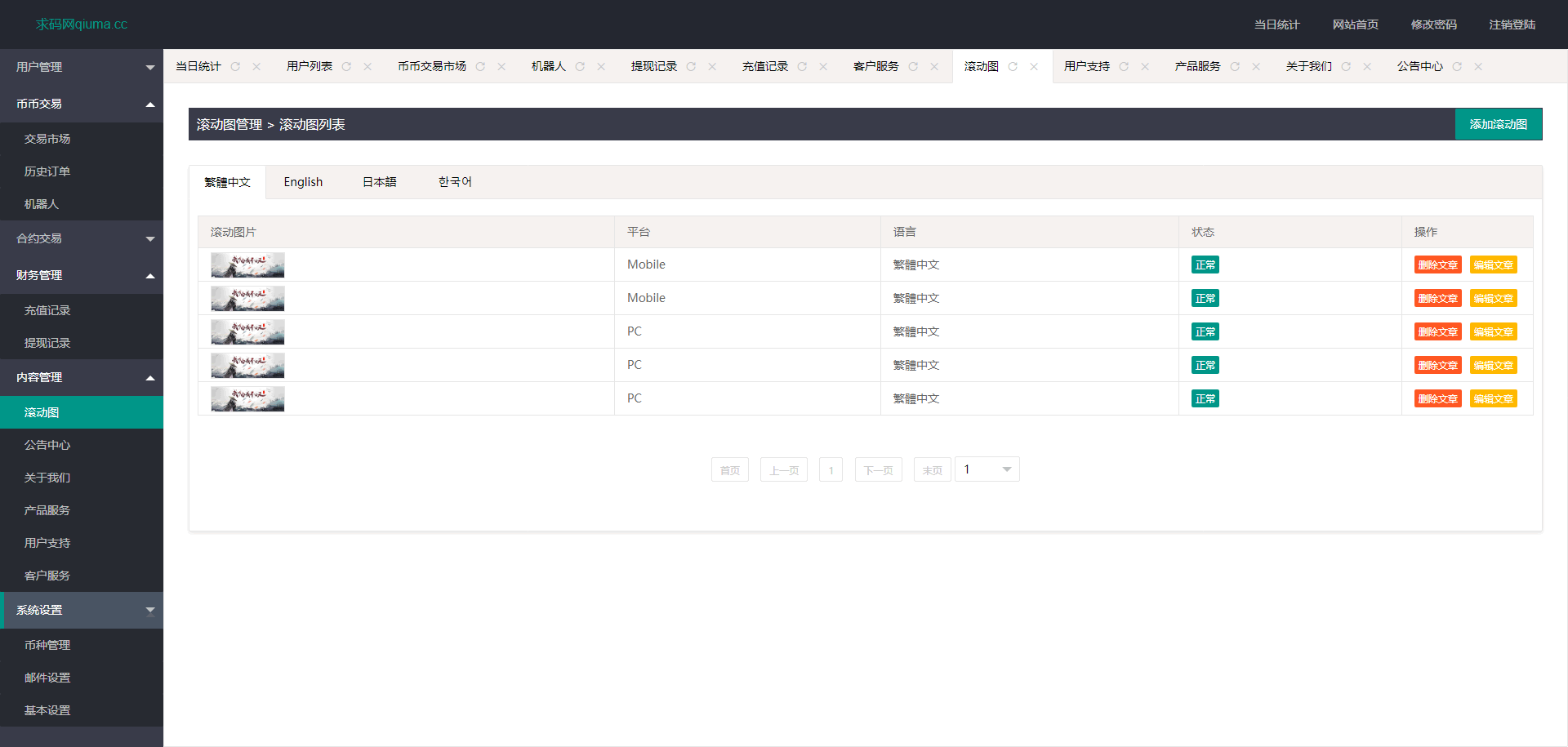Switch to the English language tab
Image resolution: width=1568 pixels, height=747 pixels.
303,182
